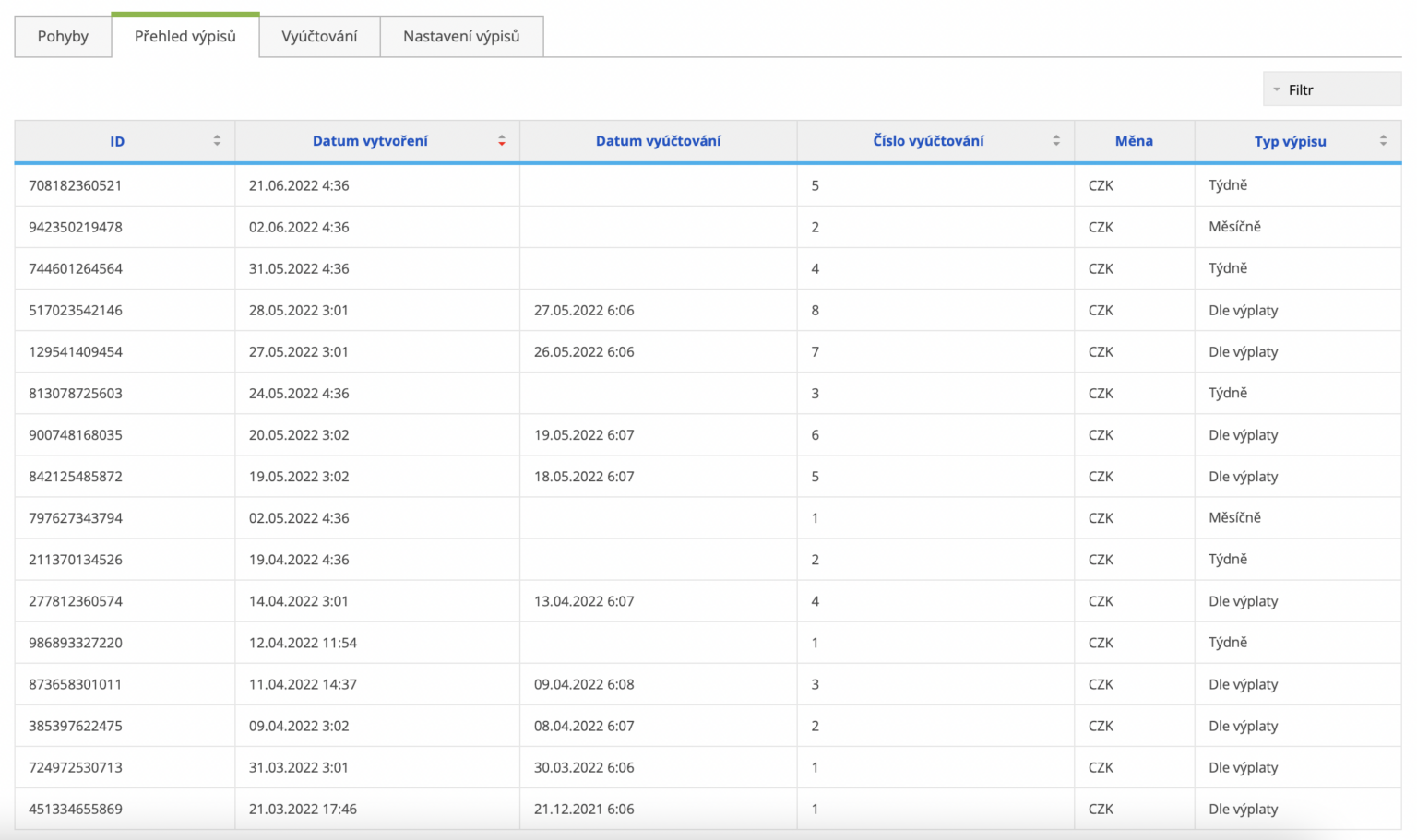Click the ID column header label
The width and height of the screenshot is (1417, 840).
pyautogui.click(x=117, y=141)
